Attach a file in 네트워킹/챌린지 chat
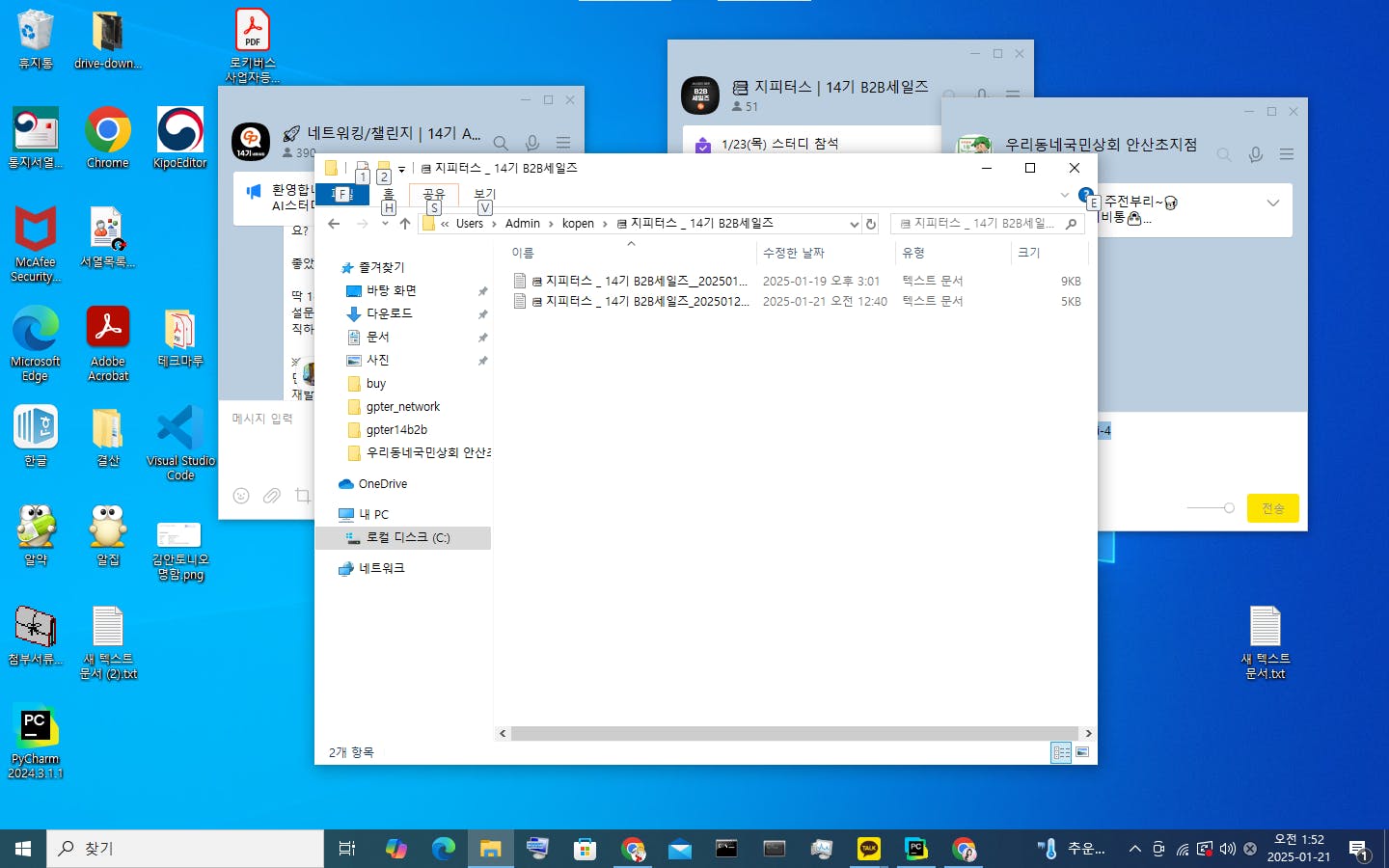The height and width of the screenshot is (868, 1389). 272,496
